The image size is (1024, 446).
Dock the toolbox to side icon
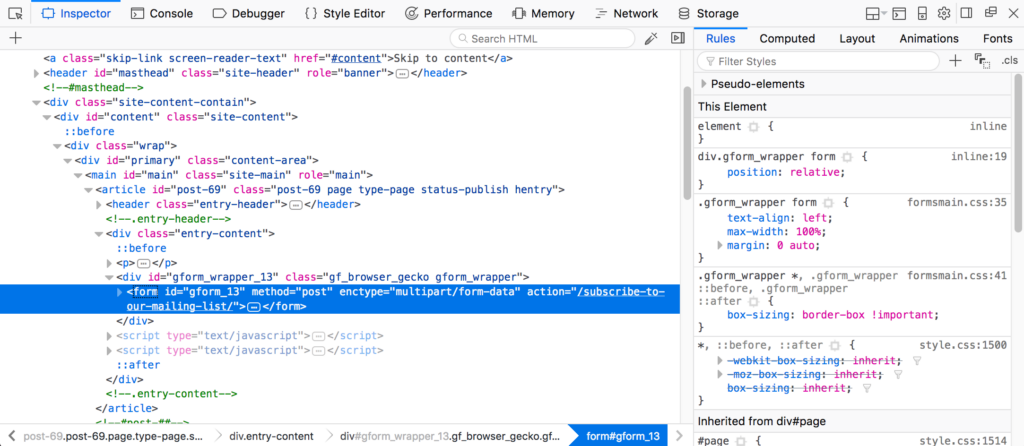[x=967, y=13]
